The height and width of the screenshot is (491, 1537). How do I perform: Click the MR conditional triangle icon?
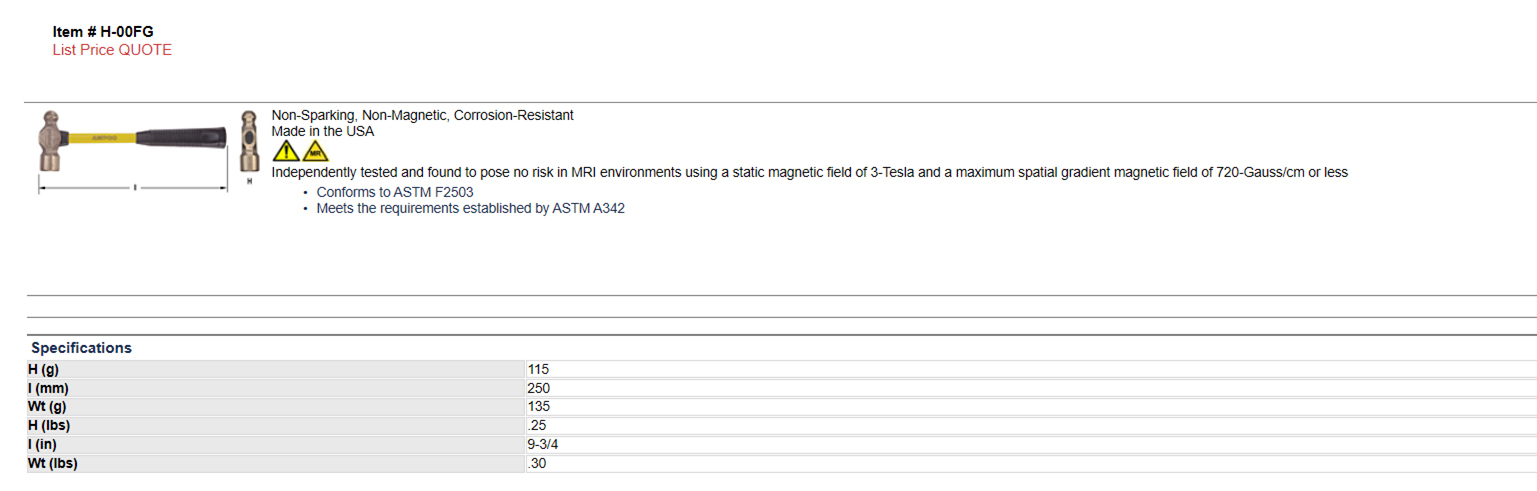pos(315,152)
